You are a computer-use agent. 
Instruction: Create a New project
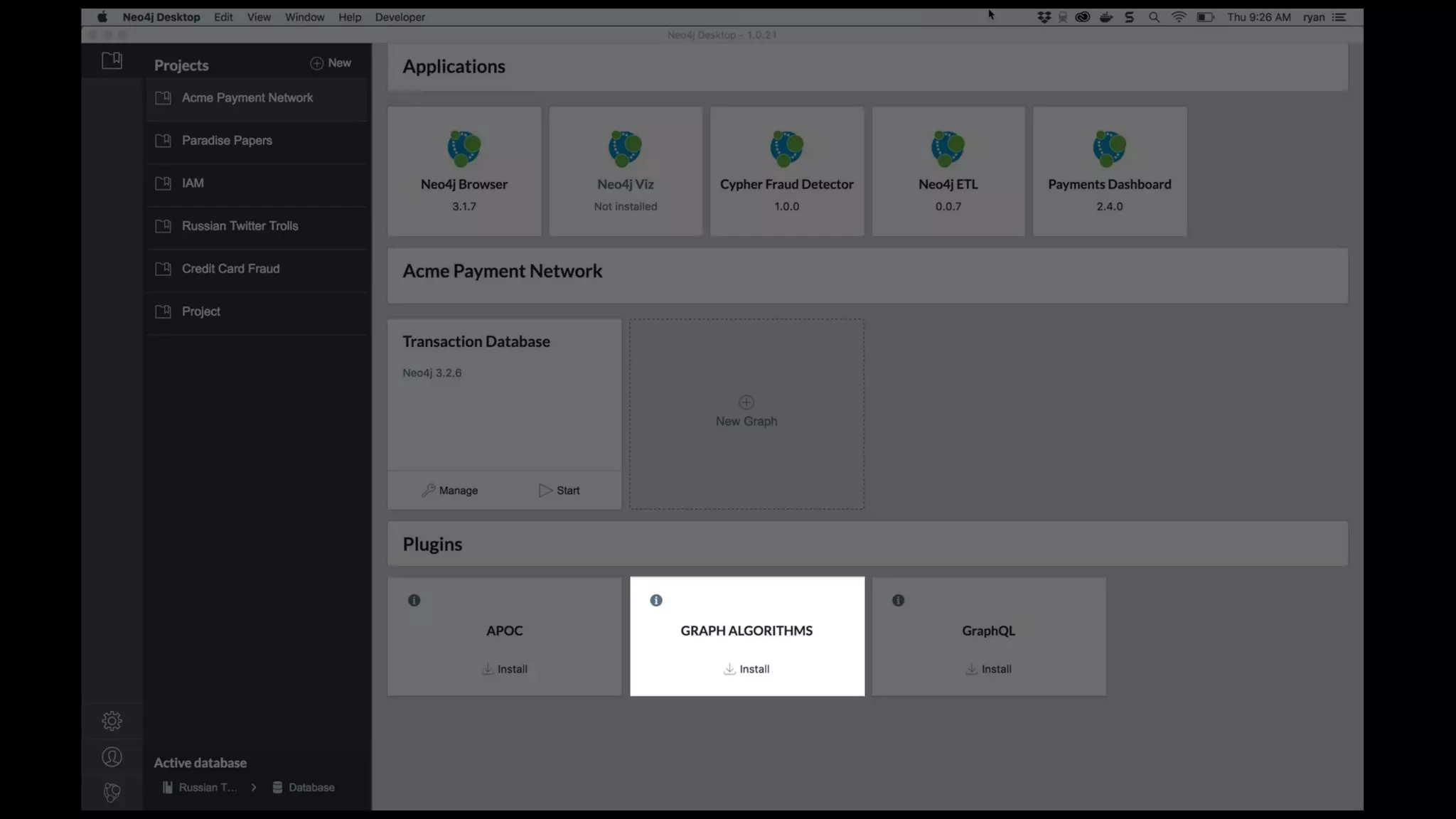pos(331,63)
